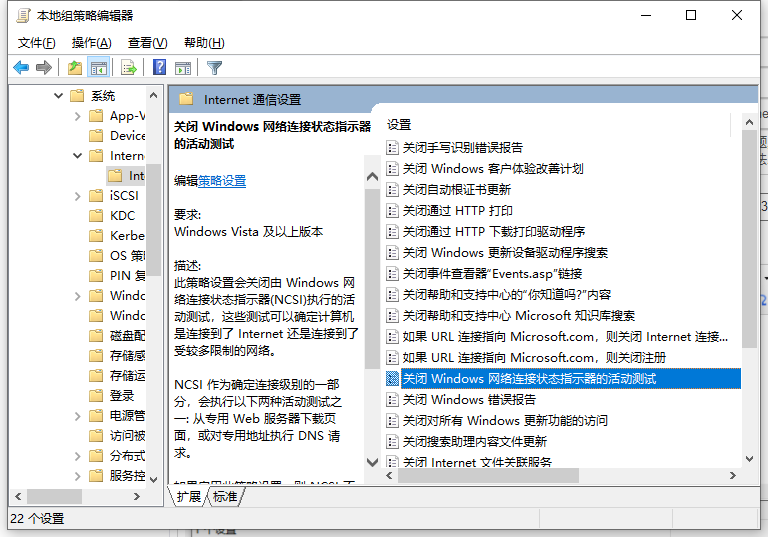Viewport: 768px width, 537px height.
Task: Click the settings list scroll-up arrow
Action: coord(749,122)
